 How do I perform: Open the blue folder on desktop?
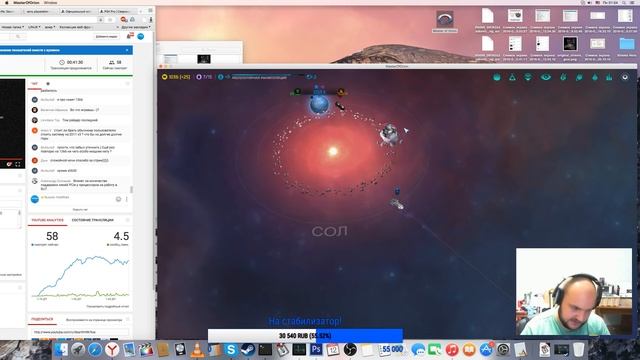(x=627, y=44)
